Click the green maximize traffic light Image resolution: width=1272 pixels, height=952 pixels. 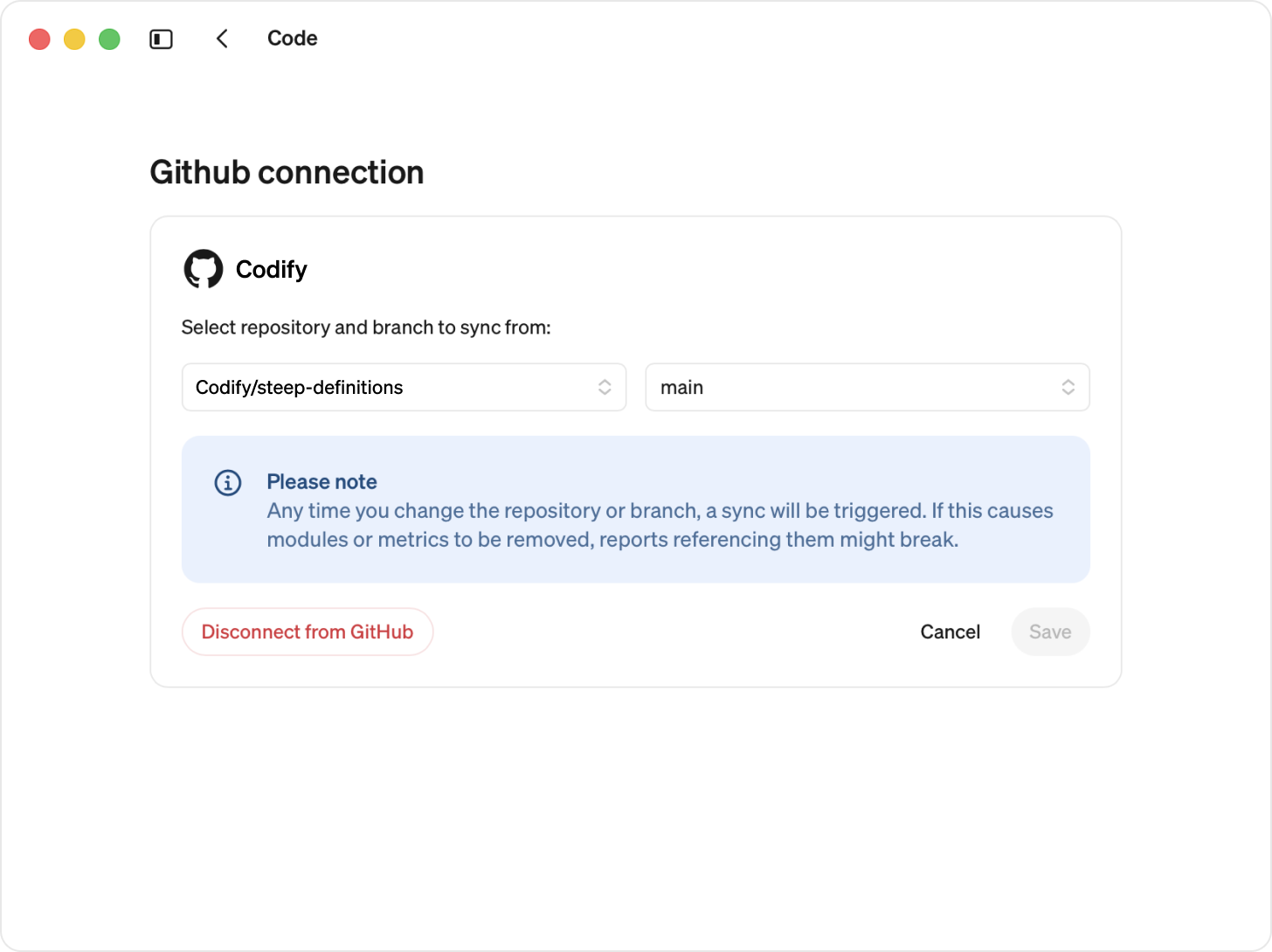[109, 38]
